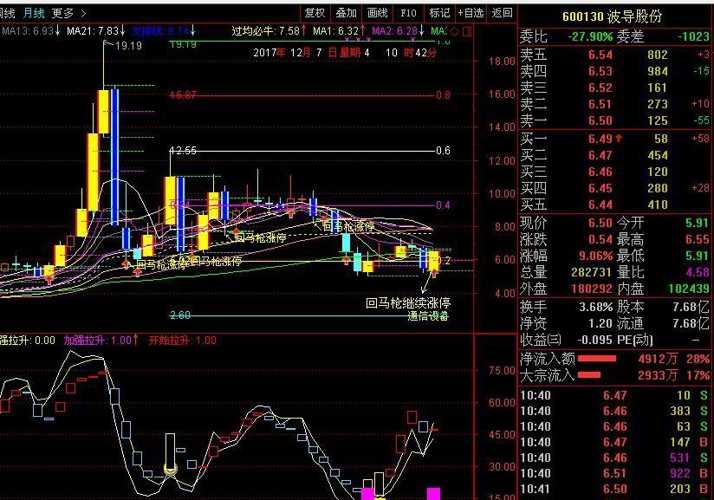Select the 画线 drawing tool
Screen dimensions: 714x500
(x=377, y=13)
